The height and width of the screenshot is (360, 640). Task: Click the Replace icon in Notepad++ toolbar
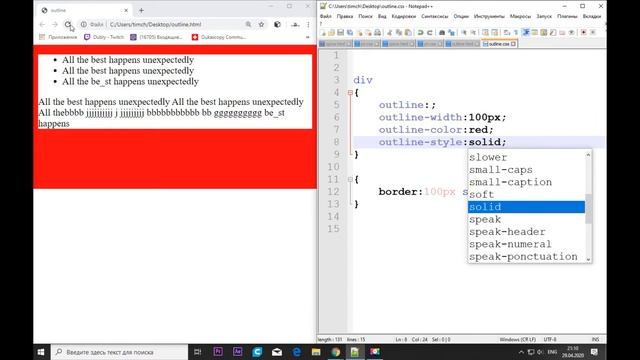451,32
